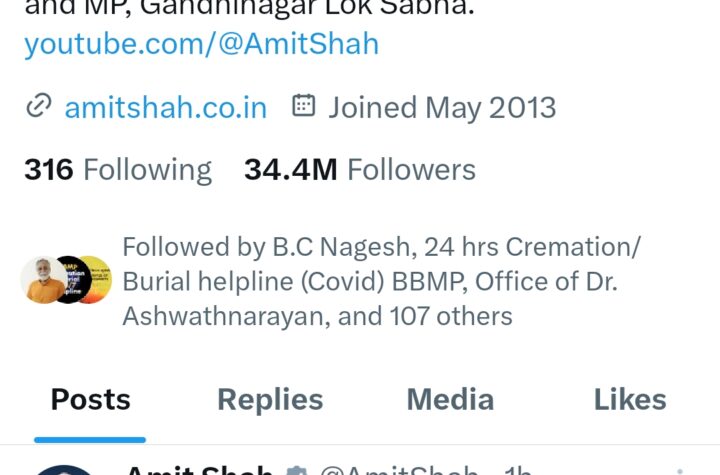
Task: Switch to the Media tab
Action: (x=450, y=399)
